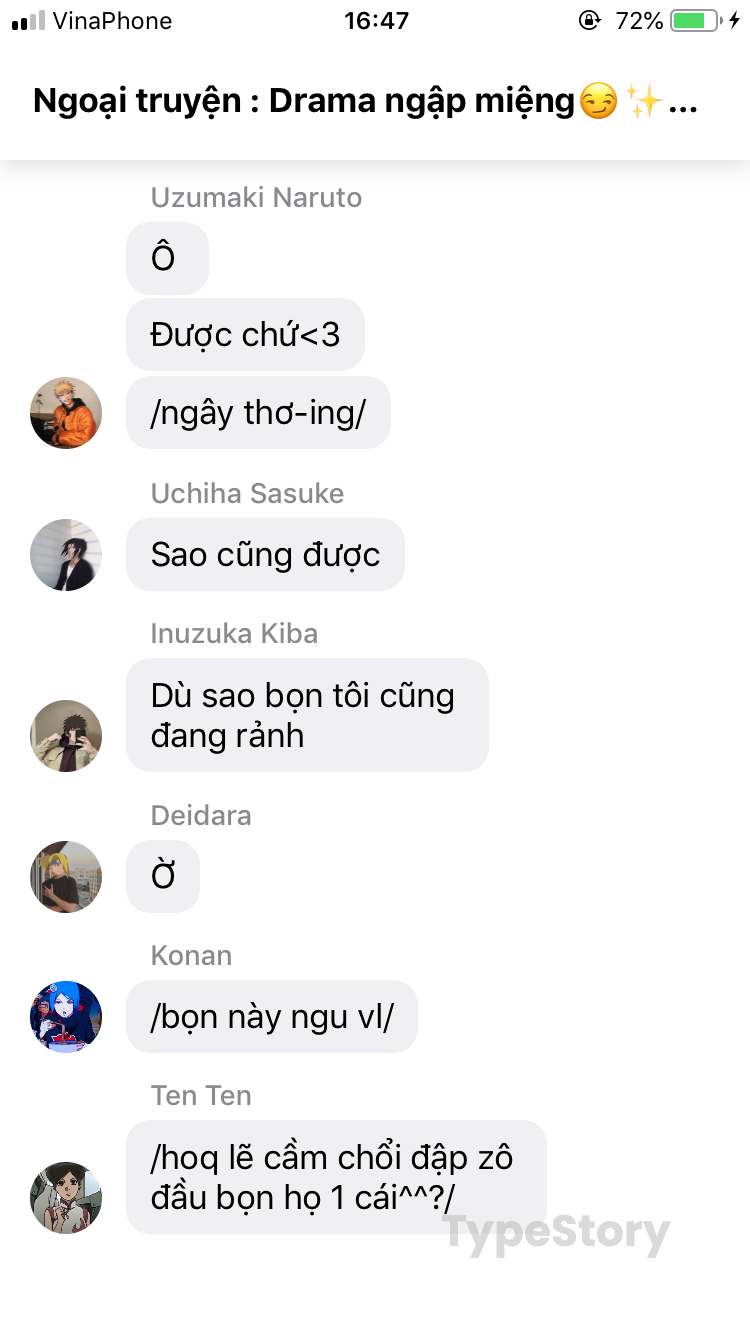Tap the Uchiha Sasuke sender name

(x=247, y=494)
